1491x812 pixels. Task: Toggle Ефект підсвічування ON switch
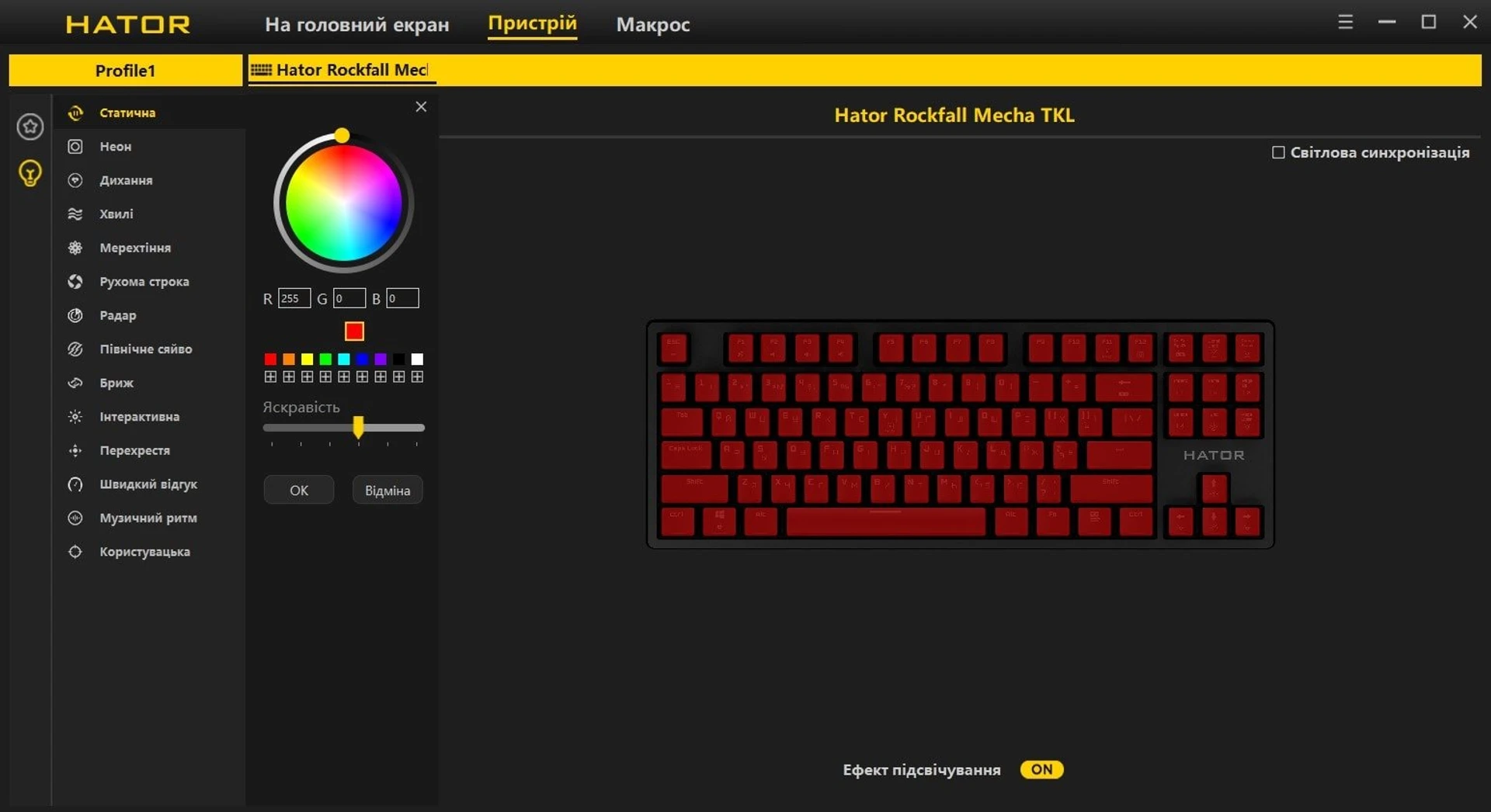(x=1041, y=769)
